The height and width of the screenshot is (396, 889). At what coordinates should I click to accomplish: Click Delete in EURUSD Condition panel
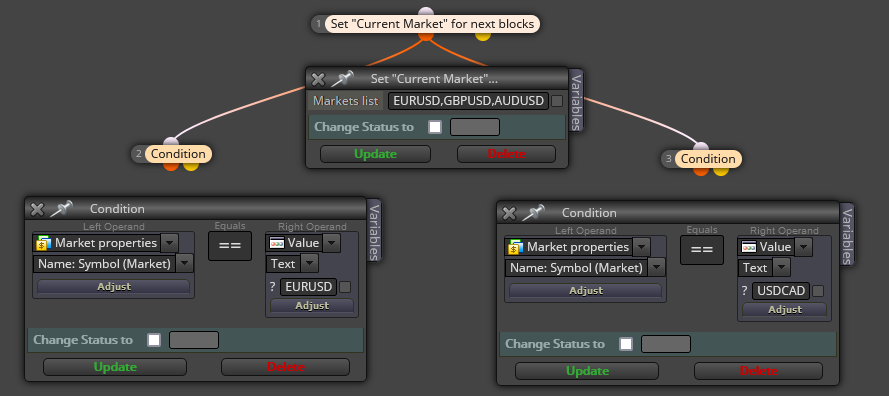coord(285,367)
